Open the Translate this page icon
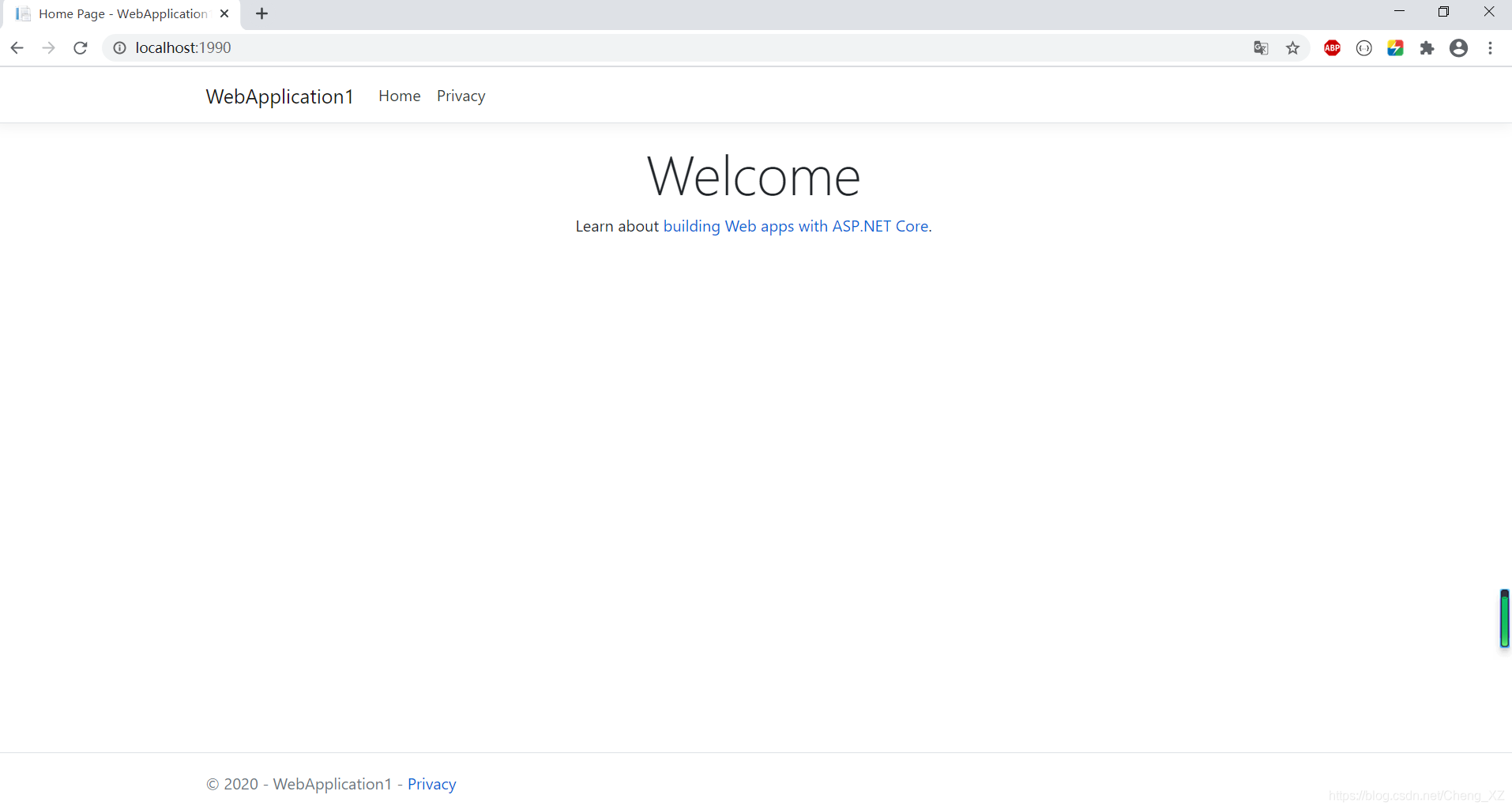The image size is (1512, 810). 1261,48
